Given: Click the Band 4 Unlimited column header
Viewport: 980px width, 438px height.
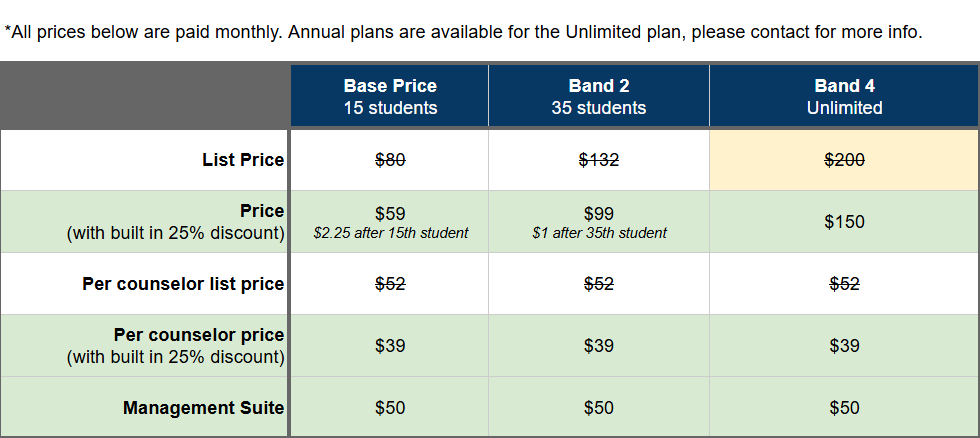Looking at the screenshot, I should coord(844,97).
